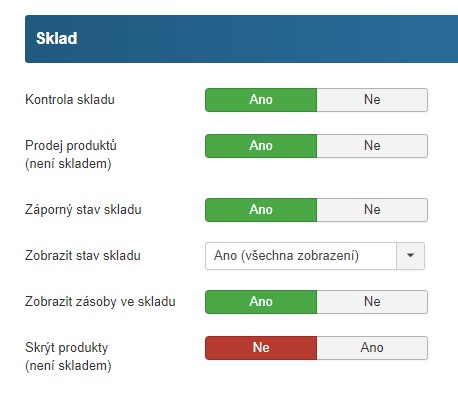Open the Zobrazit stav skladu dropdown arrow
Screen dimensions: 458x397
click(x=410, y=256)
